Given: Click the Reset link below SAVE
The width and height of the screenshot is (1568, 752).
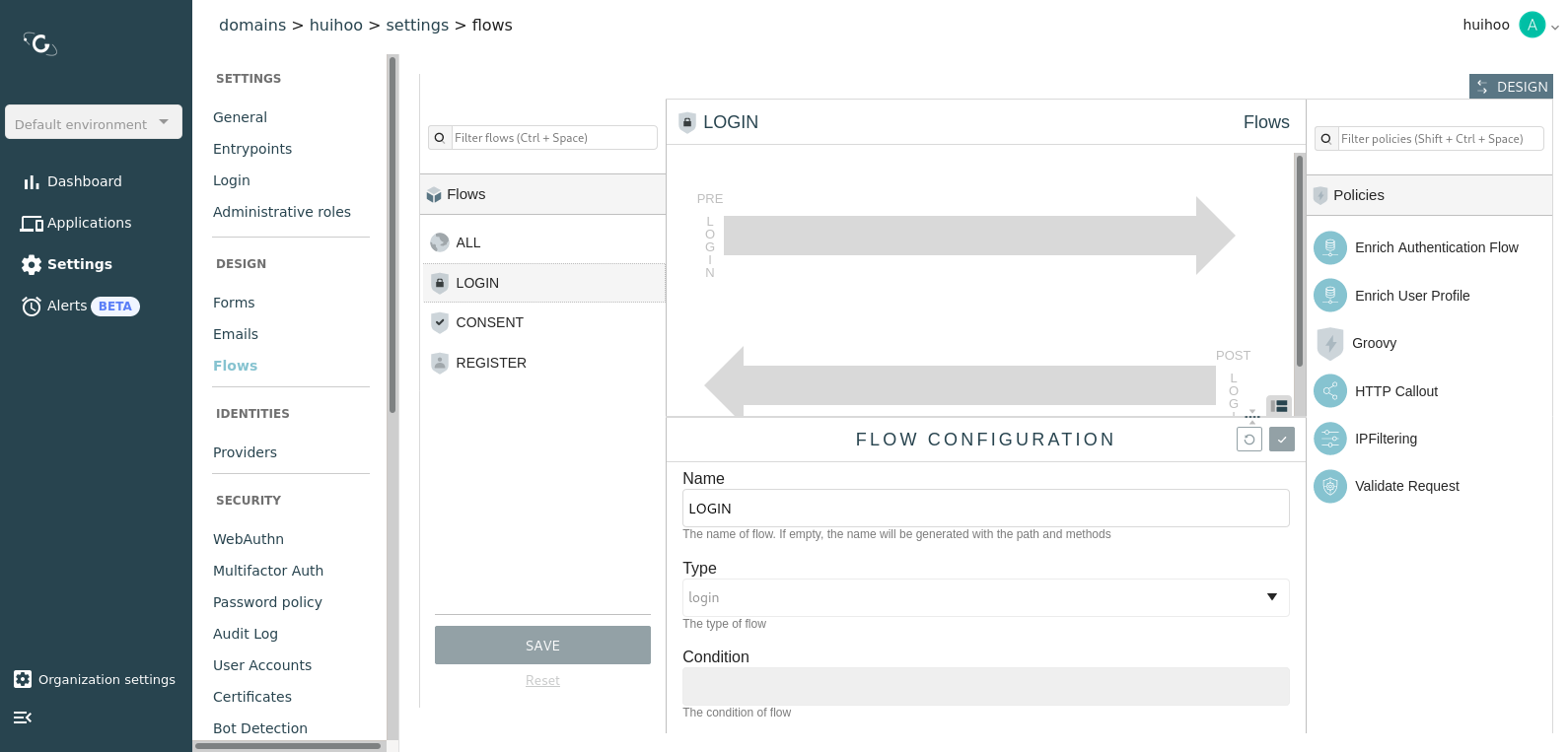Looking at the screenshot, I should point(542,681).
